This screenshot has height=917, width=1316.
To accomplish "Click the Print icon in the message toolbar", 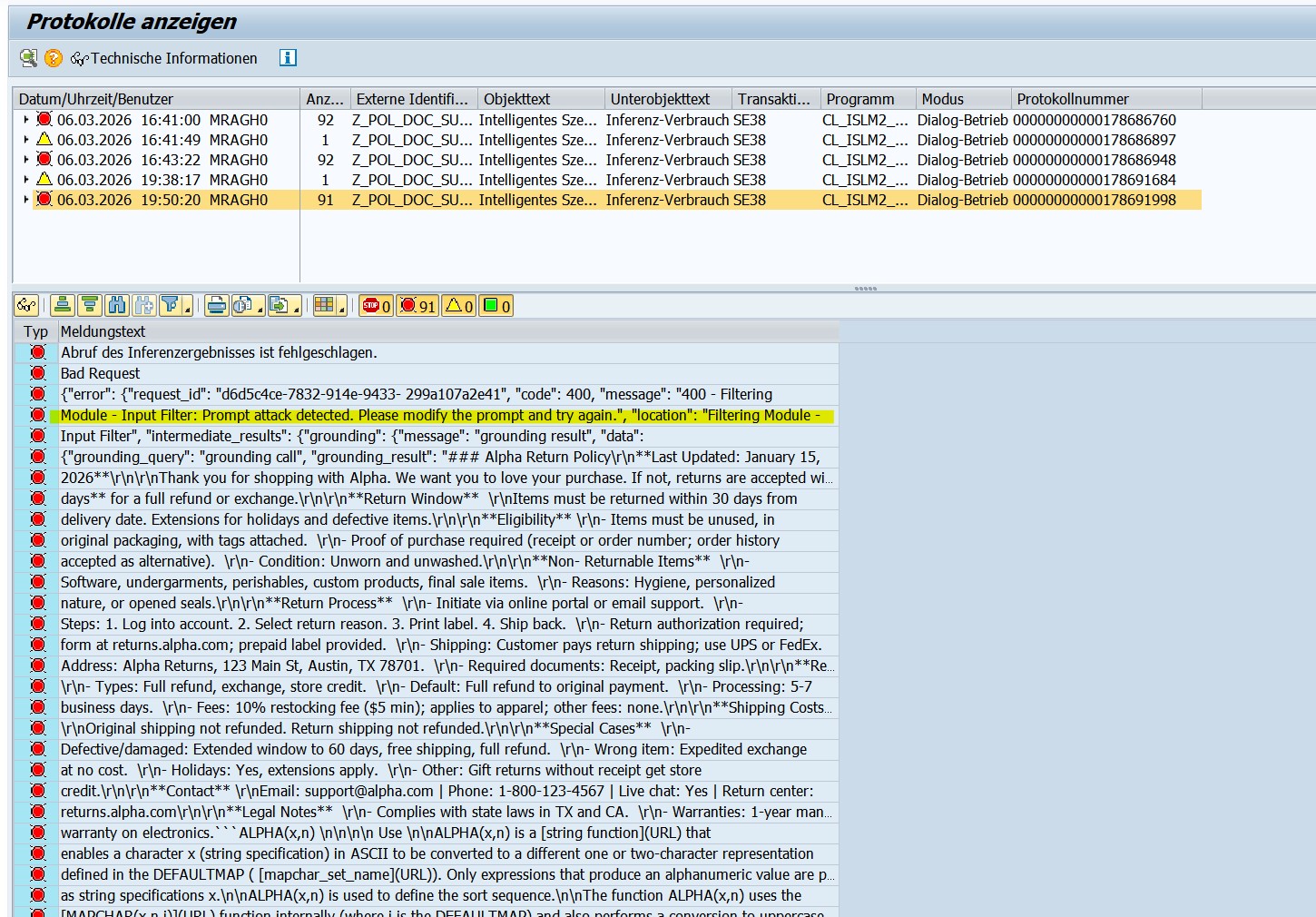I will (x=216, y=306).
